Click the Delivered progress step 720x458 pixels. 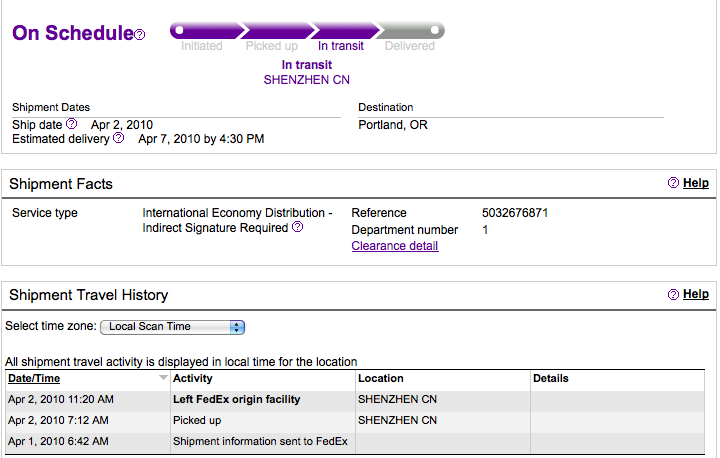[x=410, y=46]
